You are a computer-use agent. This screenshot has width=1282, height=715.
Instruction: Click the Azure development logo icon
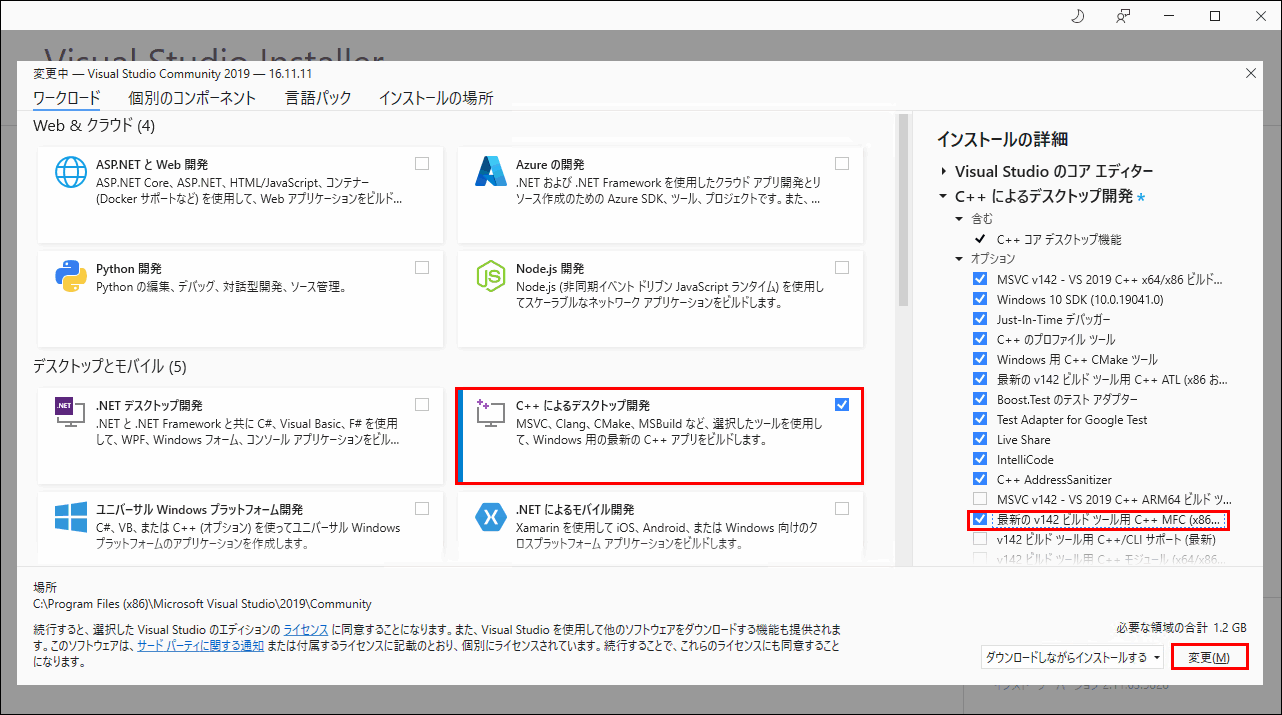click(491, 172)
